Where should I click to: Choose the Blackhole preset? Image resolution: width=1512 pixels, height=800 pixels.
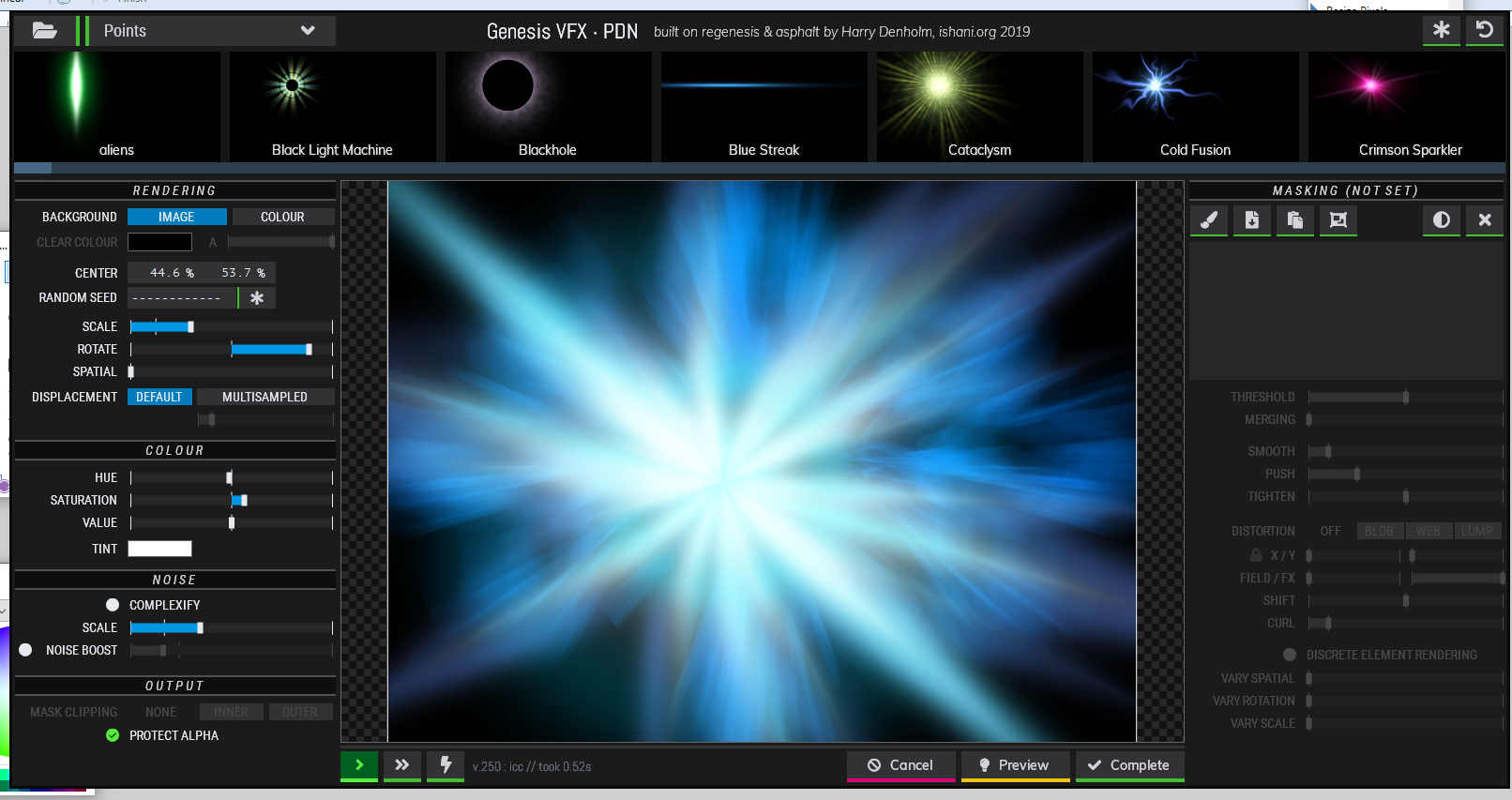548,107
